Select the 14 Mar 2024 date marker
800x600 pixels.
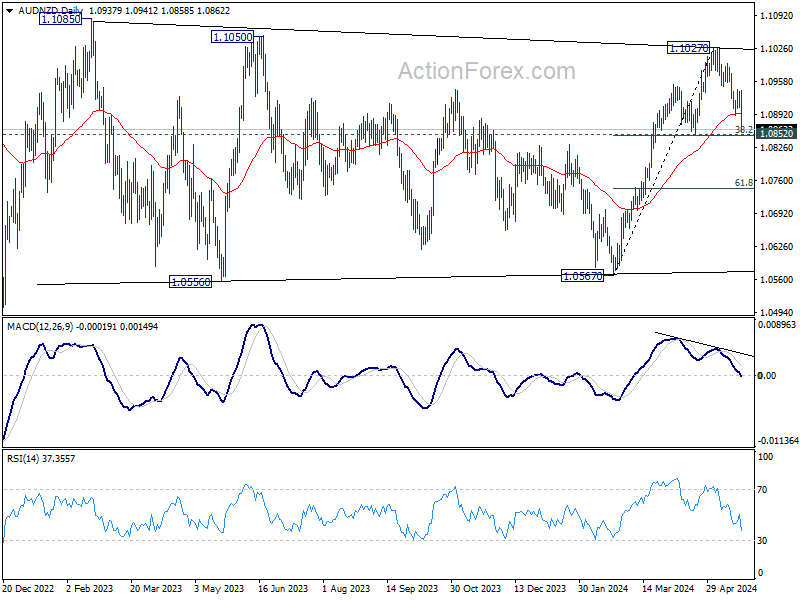click(667, 588)
